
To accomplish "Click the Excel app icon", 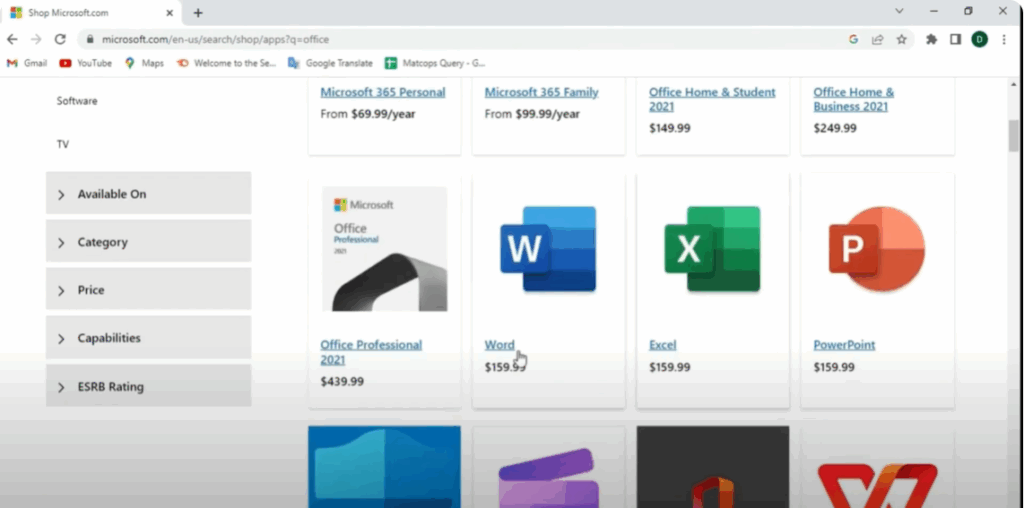I will pyautogui.click(x=712, y=249).
